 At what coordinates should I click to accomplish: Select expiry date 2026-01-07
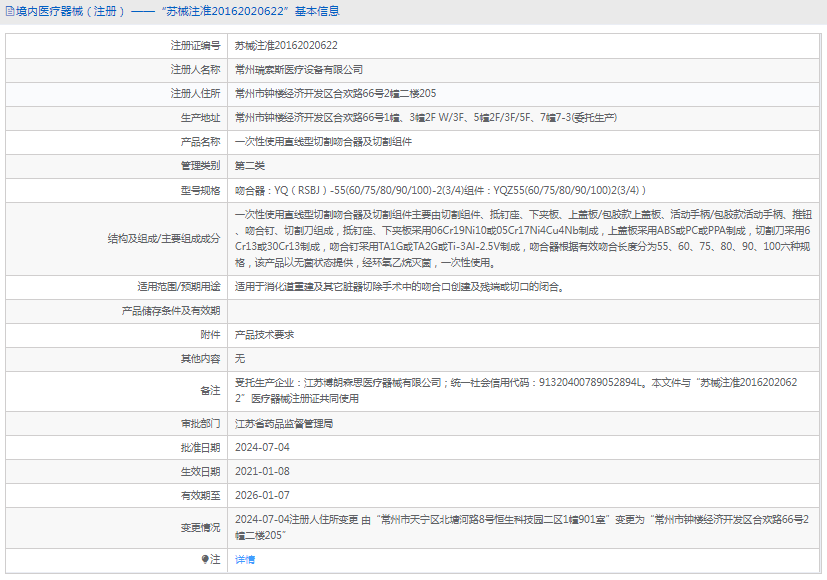[x=262, y=495]
